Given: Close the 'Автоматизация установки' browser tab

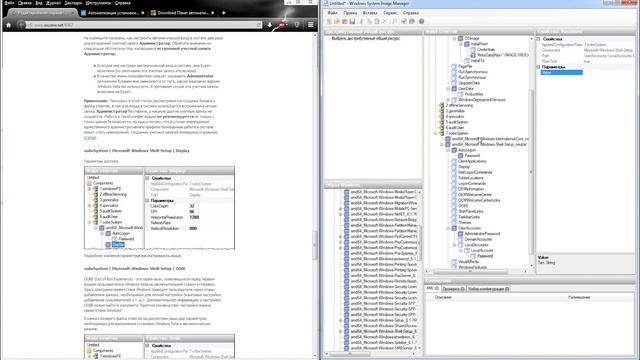Looking at the screenshot, I should click(x=142, y=13).
